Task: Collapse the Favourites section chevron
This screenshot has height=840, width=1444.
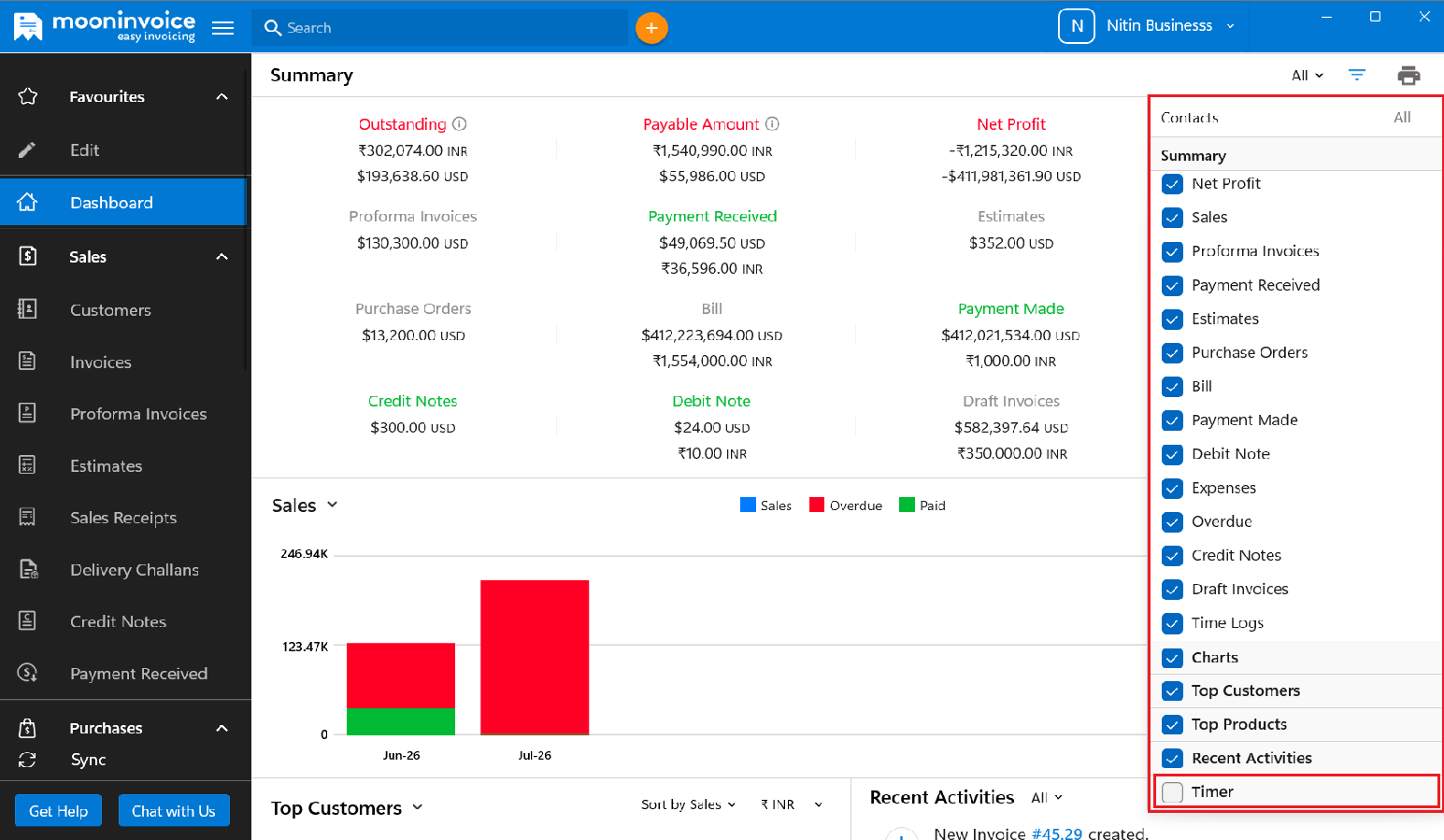Action: pyautogui.click(x=222, y=96)
